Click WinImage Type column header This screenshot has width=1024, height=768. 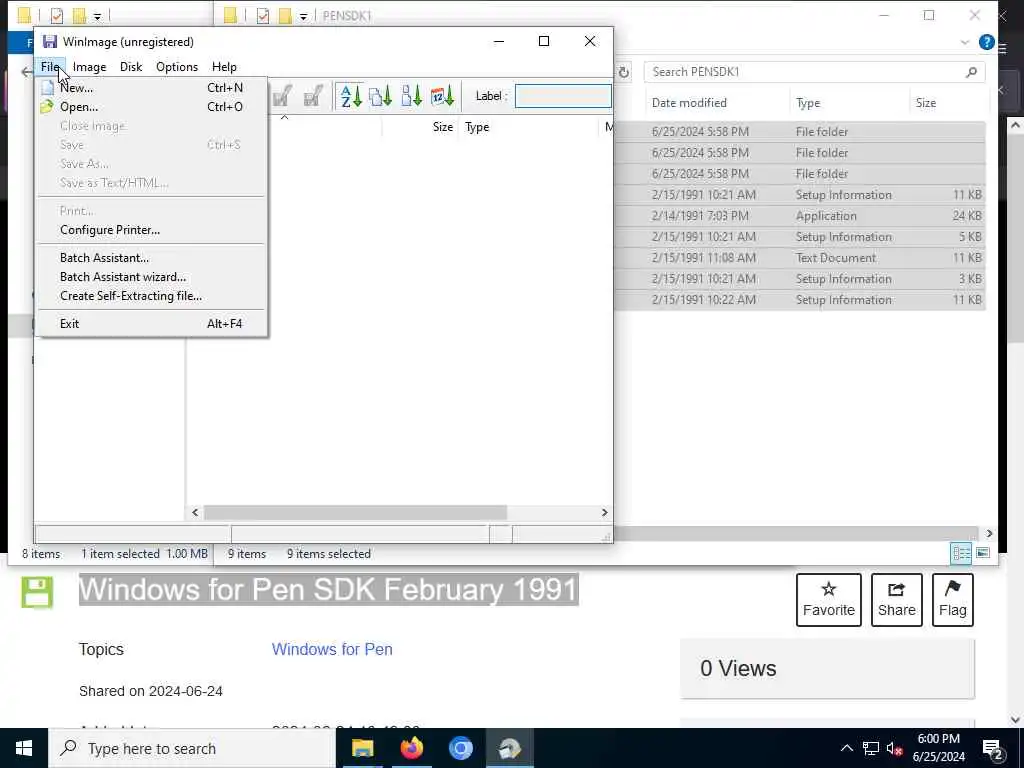[x=477, y=127]
